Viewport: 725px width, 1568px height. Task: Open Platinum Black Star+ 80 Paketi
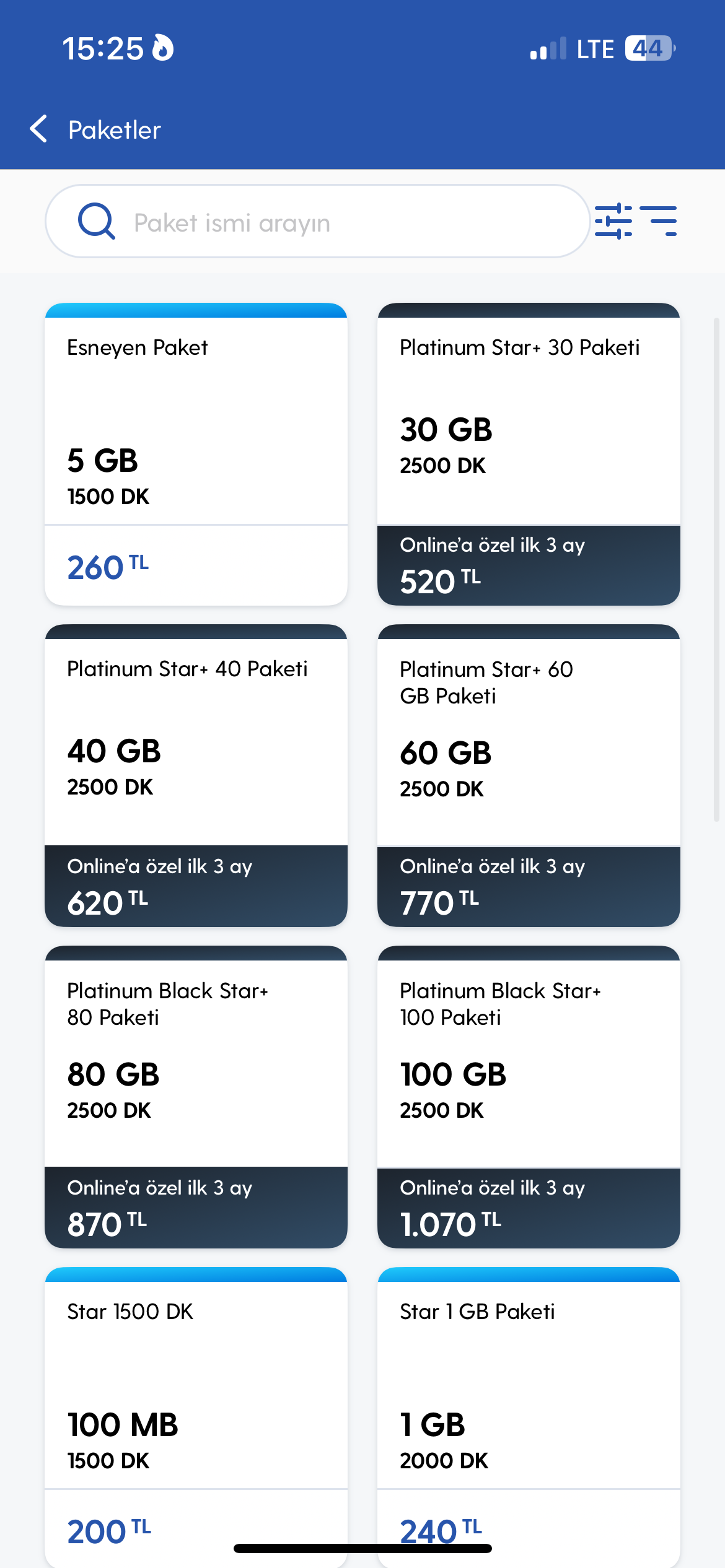[196, 1097]
